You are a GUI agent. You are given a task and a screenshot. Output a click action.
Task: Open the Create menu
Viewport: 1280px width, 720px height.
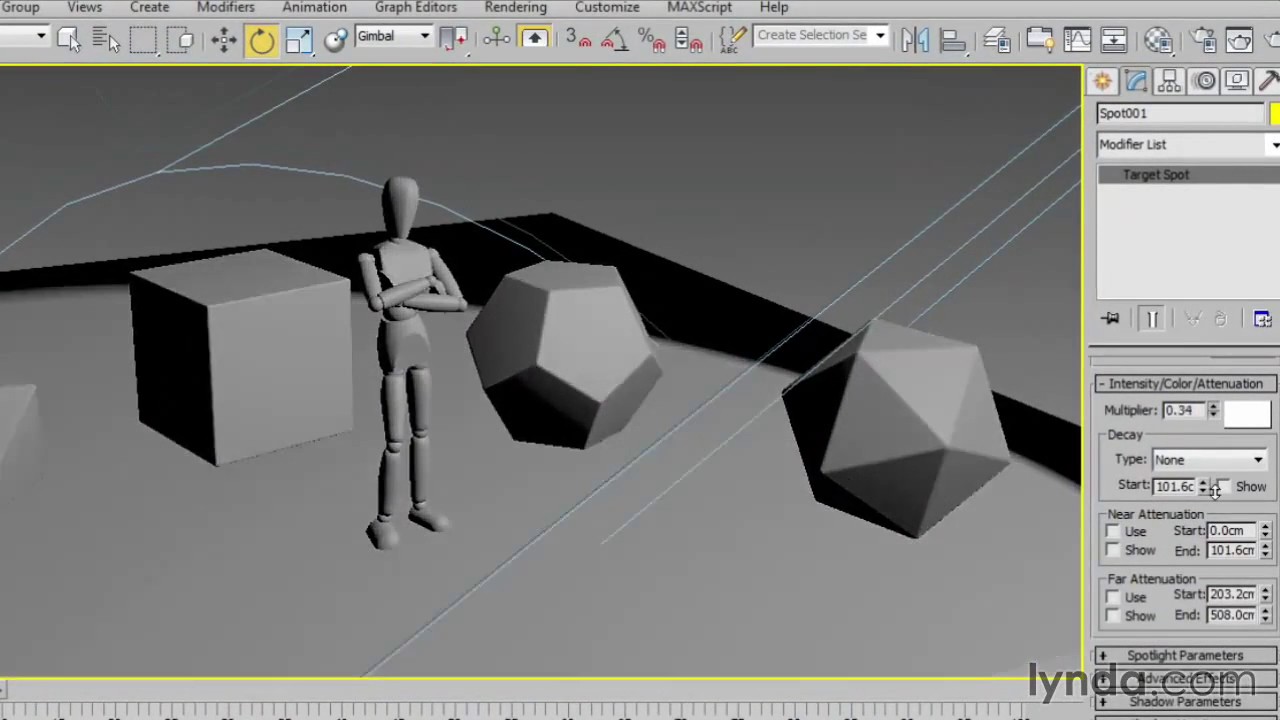coord(149,7)
